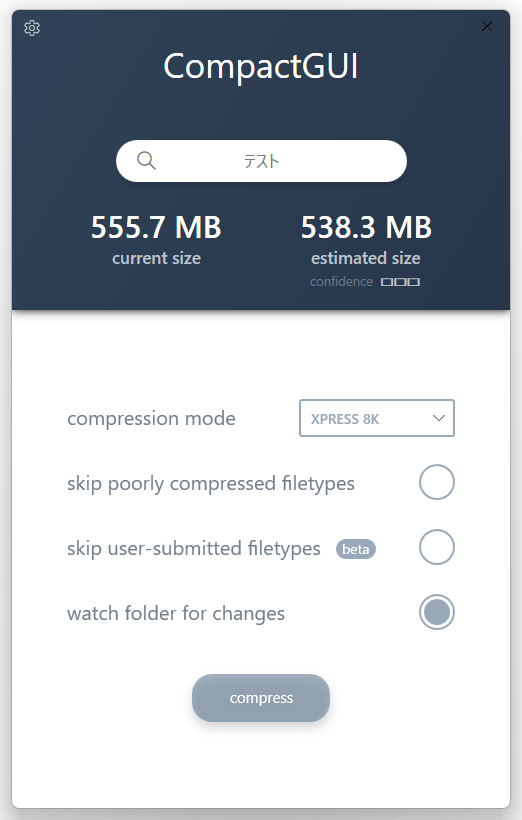522x820 pixels.
Task: Close the CompactGUI window
Action: pos(487,26)
